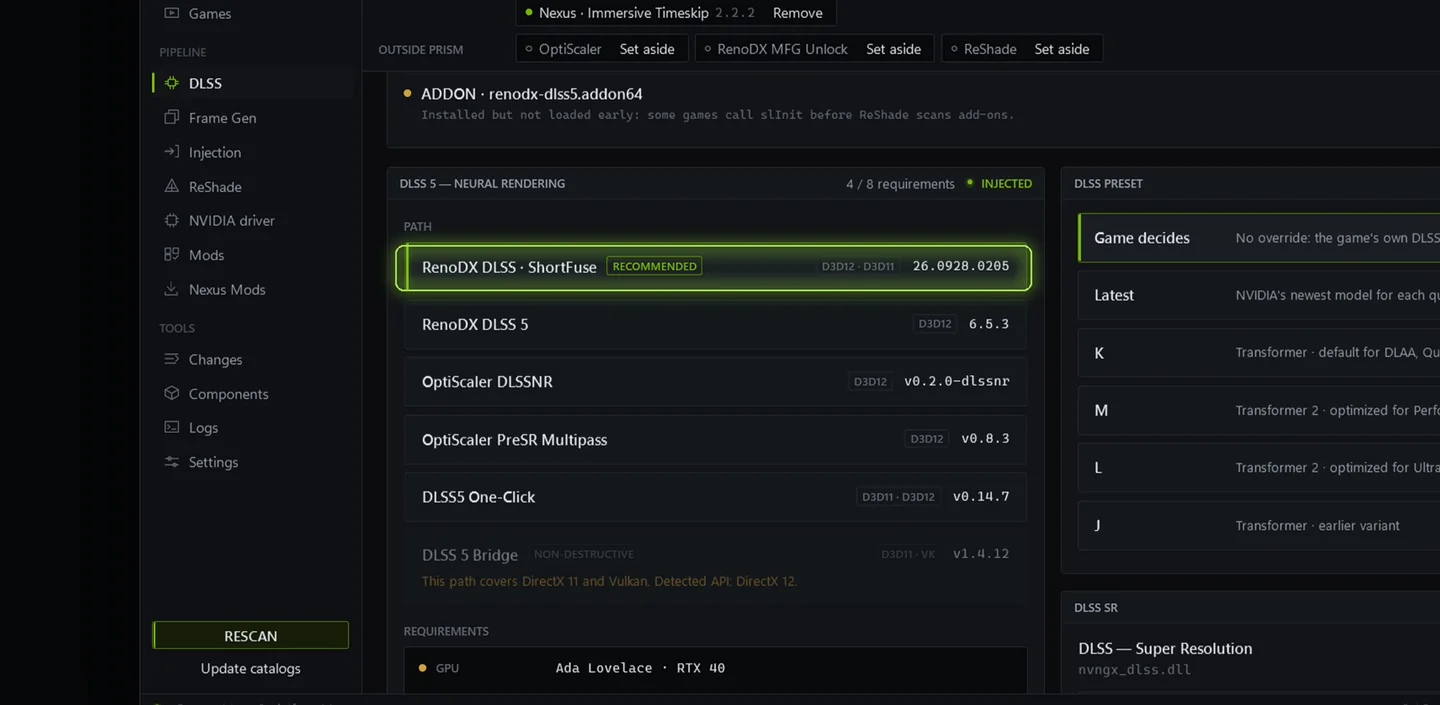
Task: Click the RESCAN button
Action: [x=250, y=636]
